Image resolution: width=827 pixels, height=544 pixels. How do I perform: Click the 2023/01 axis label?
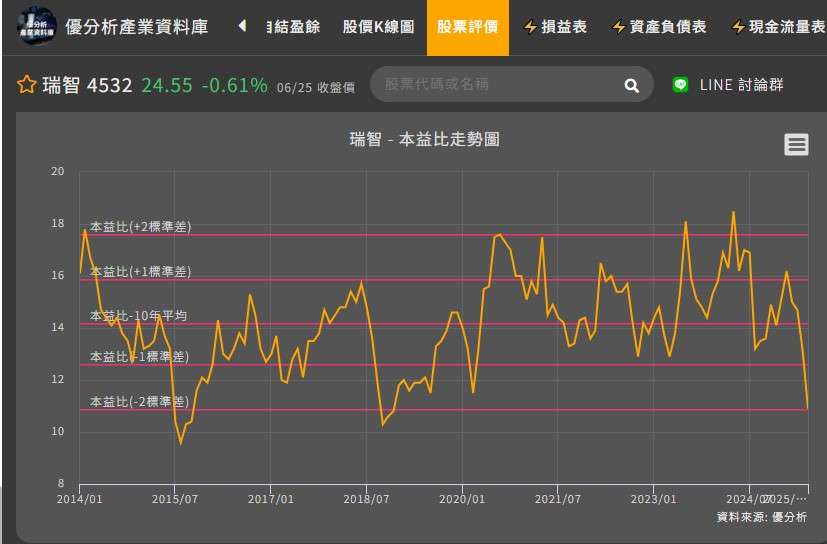[x=653, y=499]
